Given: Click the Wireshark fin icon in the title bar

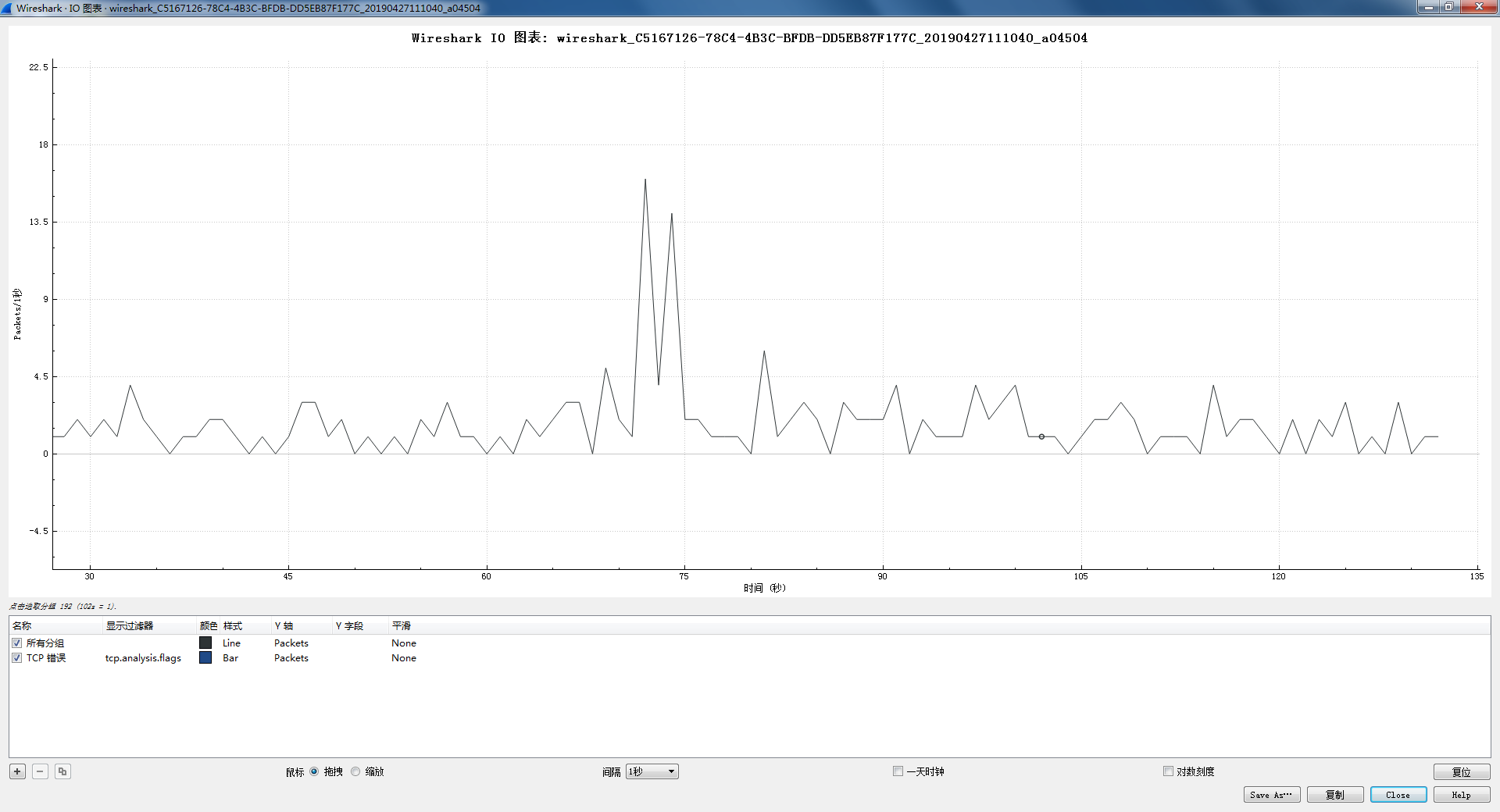Looking at the screenshot, I should [x=8, y=8].
